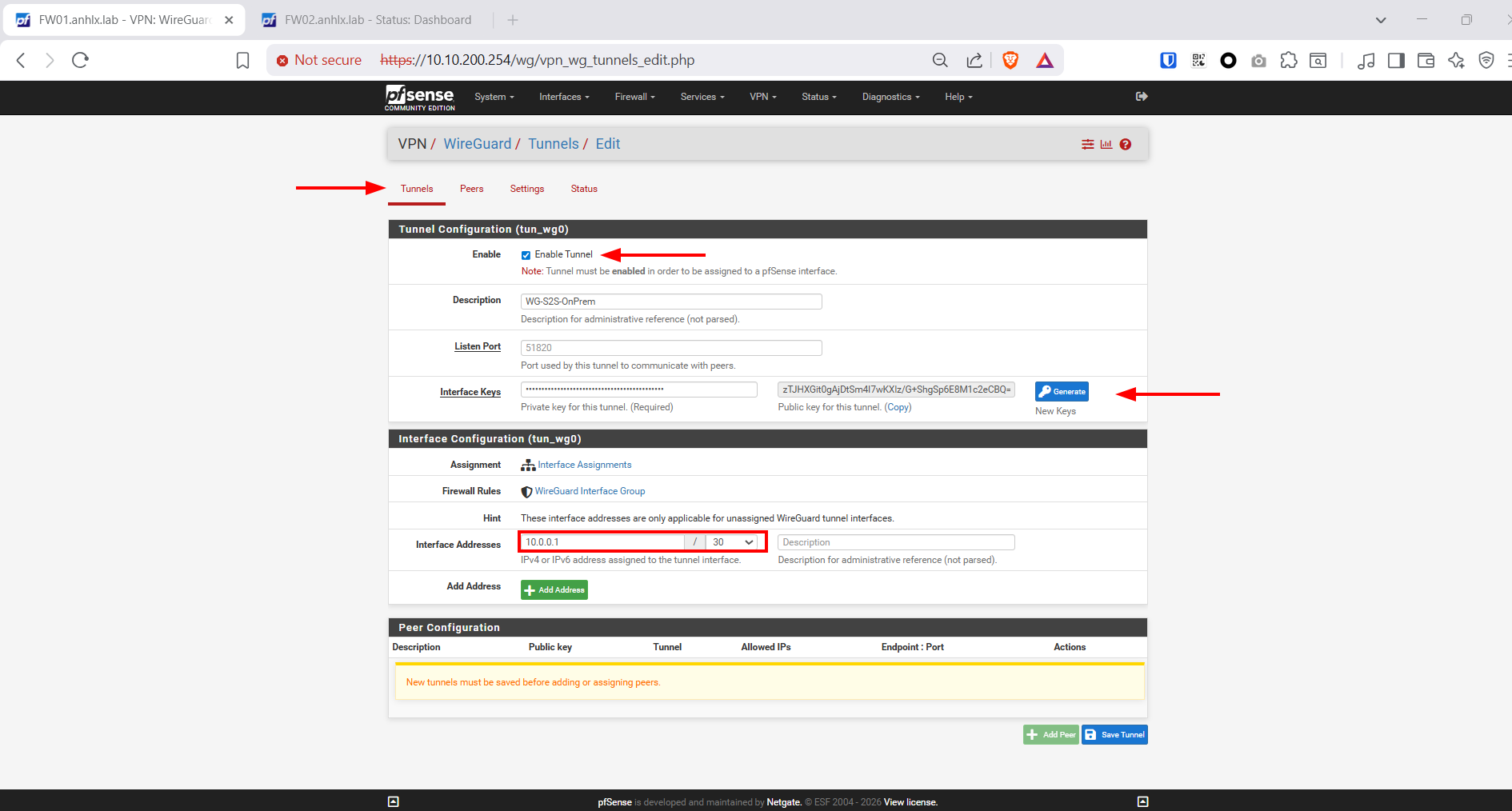This screenshot has width=1512, height=811.
Task: Switch to the FW02.anhlx.lab Dashboard browser tab
Action: point(378,20)
